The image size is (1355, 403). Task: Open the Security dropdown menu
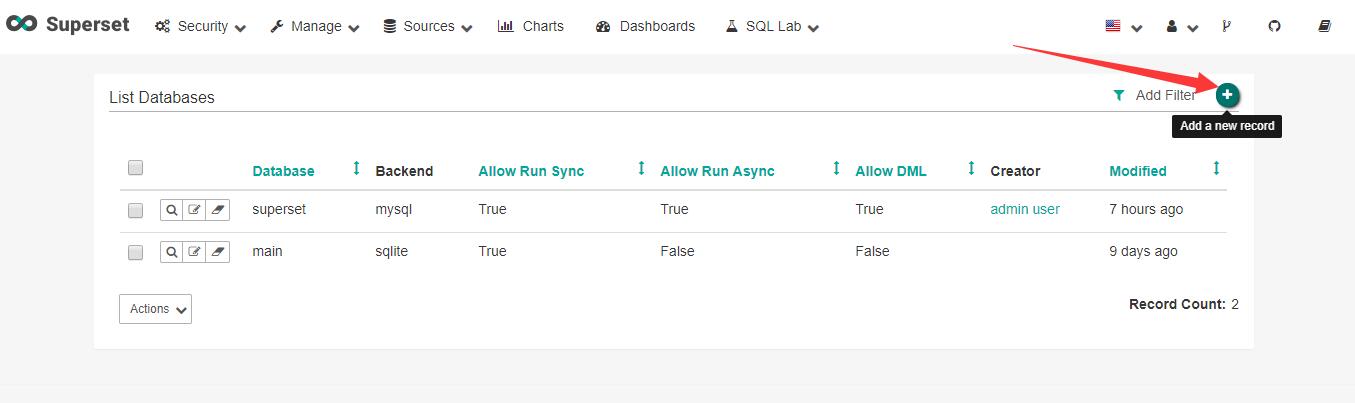(x=200, y=27)
